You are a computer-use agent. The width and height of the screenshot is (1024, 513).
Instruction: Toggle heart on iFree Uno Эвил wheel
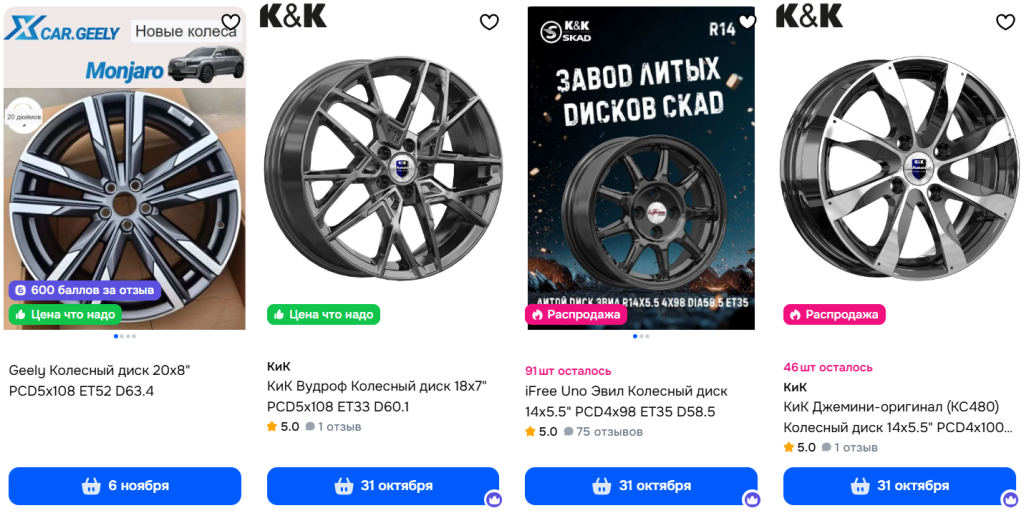click(x=747, y=22)
